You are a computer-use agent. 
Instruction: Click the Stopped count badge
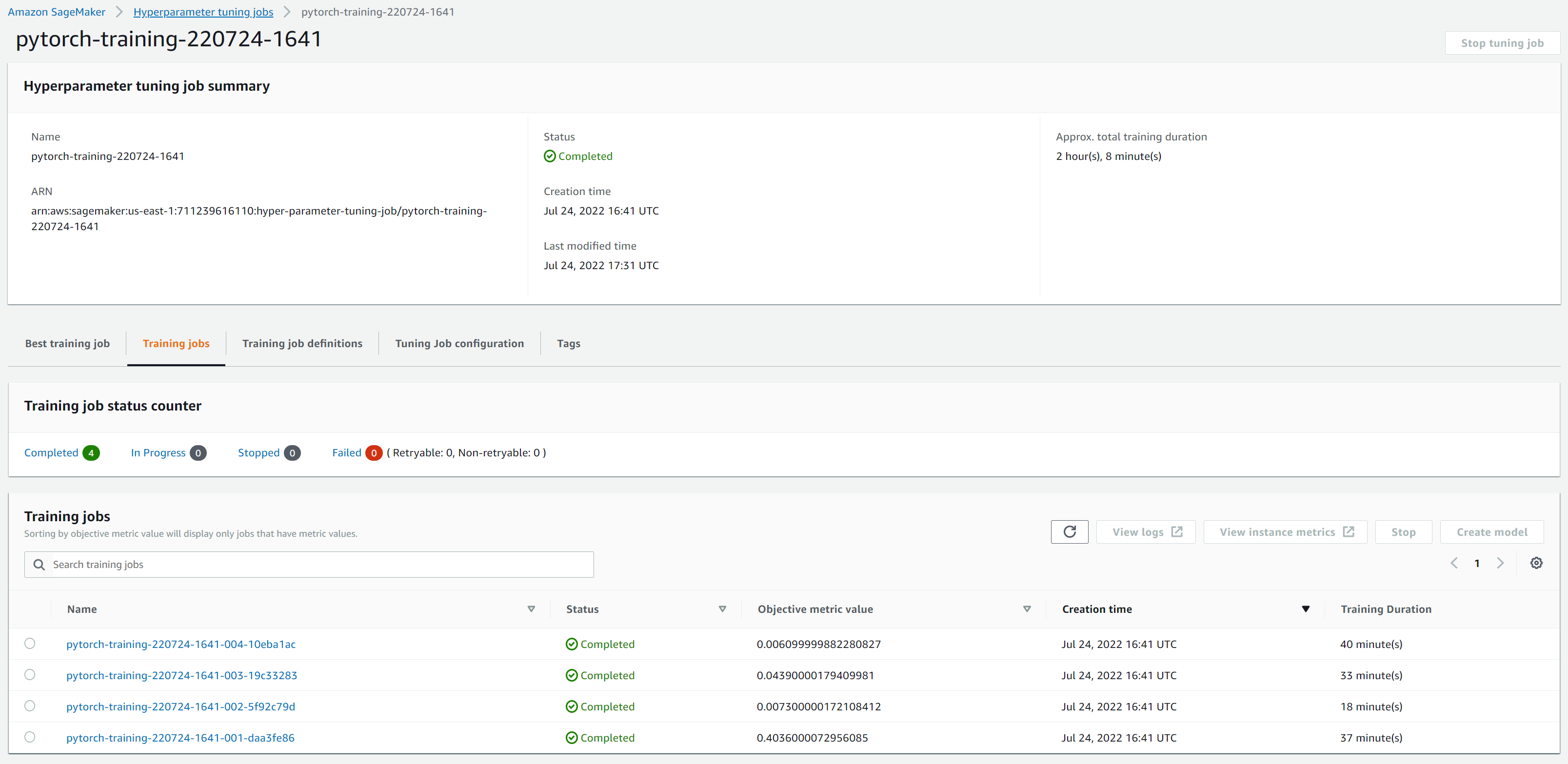292,452
